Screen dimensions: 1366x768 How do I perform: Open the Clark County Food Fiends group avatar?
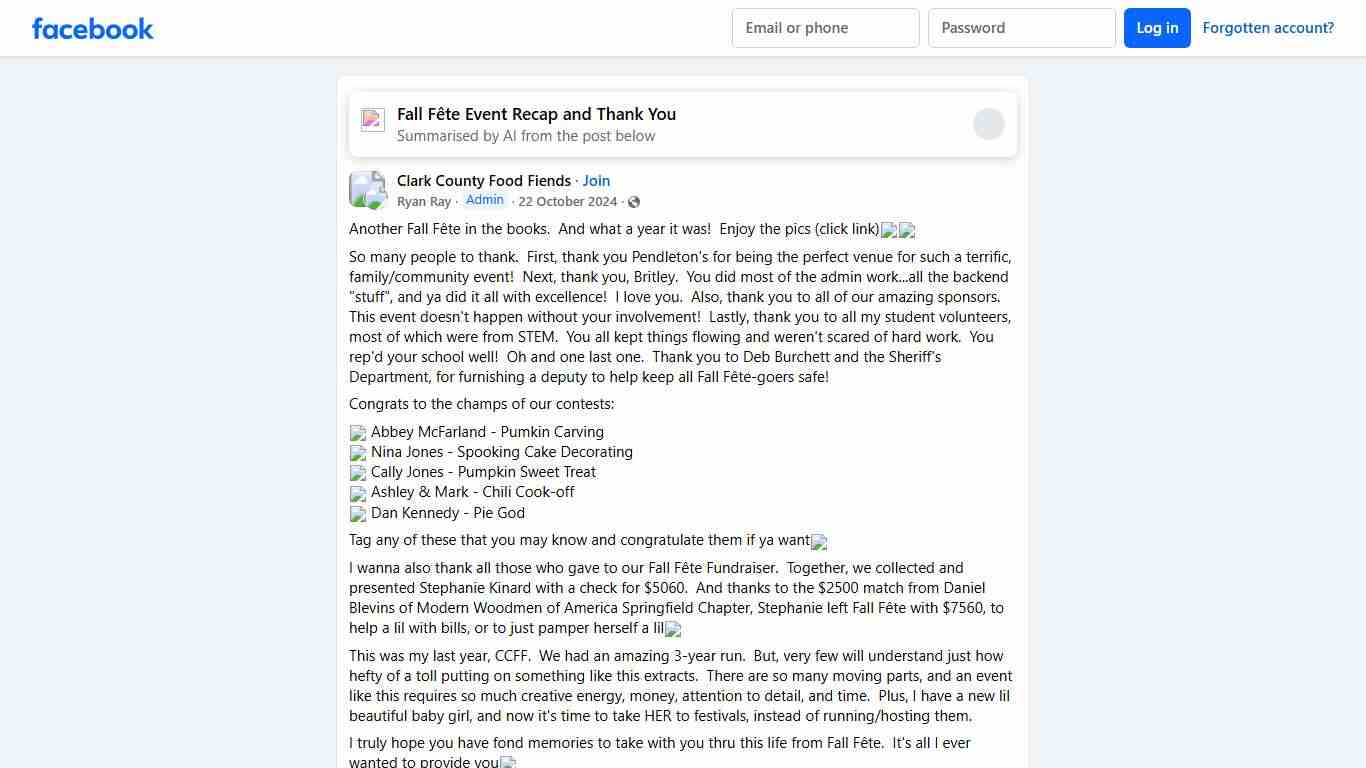coord(368,190)
